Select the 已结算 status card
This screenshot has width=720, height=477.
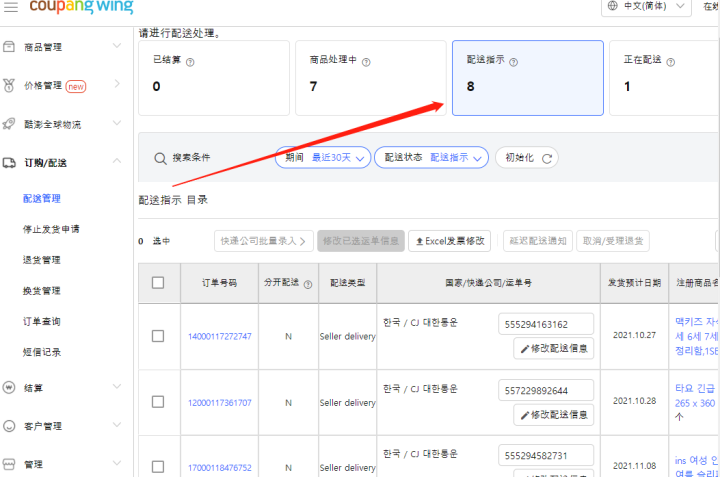(x=214, y=78)
